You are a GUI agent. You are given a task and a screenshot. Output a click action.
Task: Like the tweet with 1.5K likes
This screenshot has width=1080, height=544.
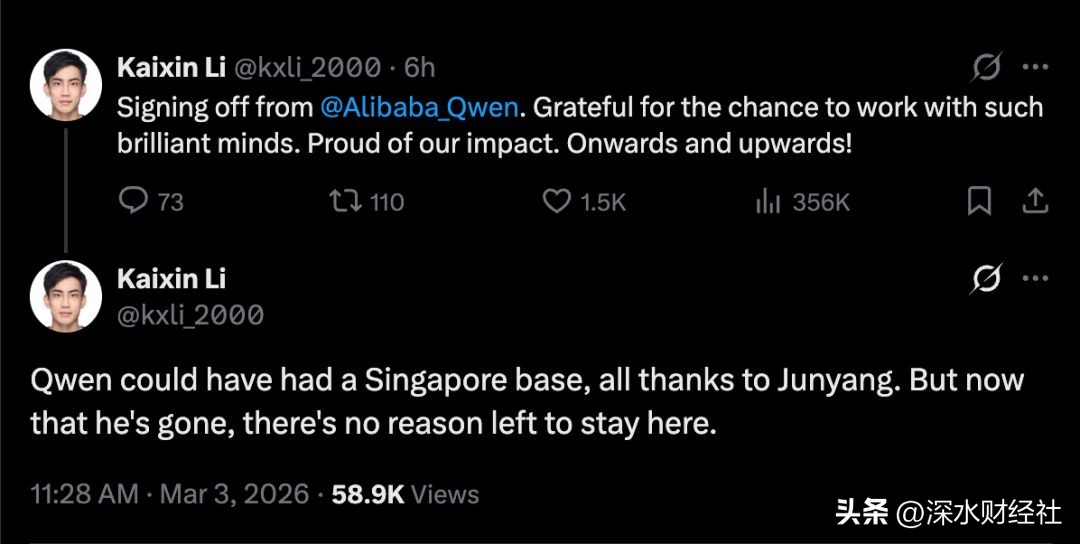556,201
